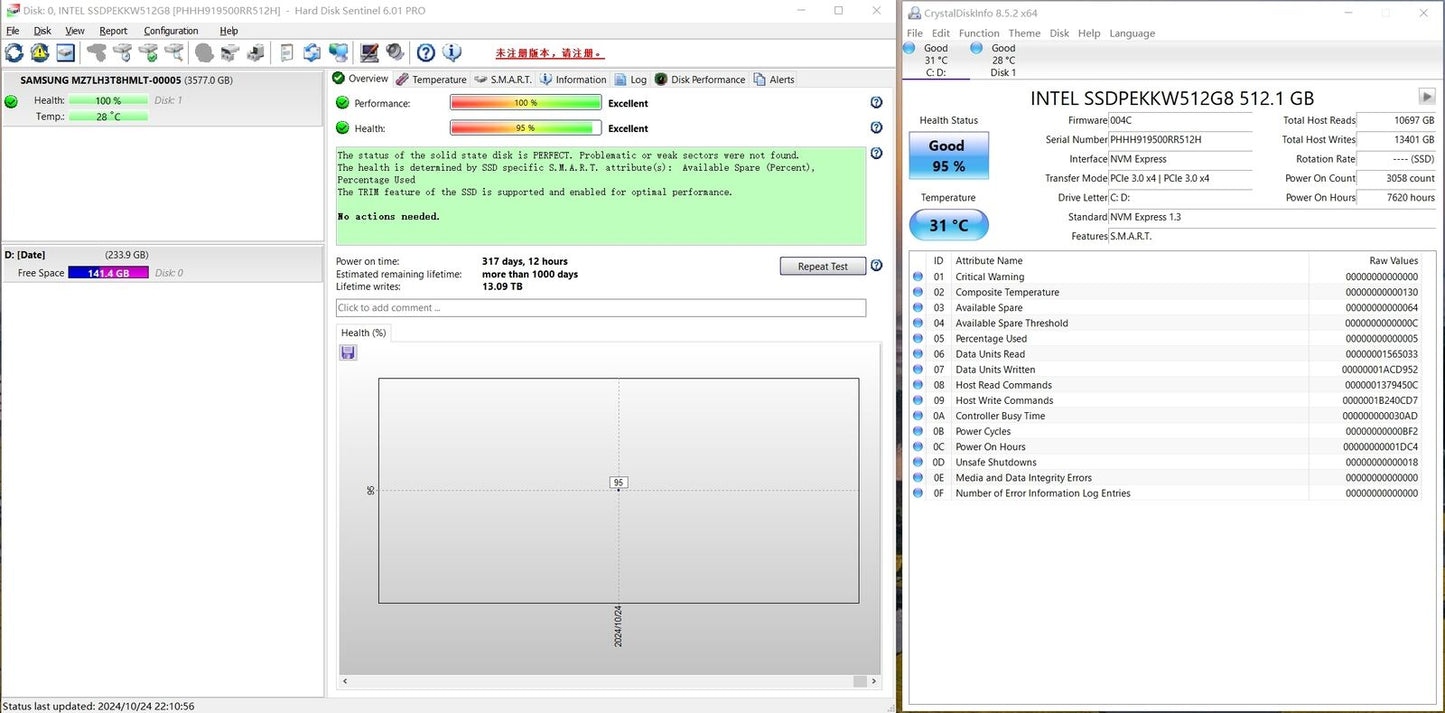This screenshot has width=1445, height=713.
Task: Click the 'Click to add comment' field
Action: point(601,308)
